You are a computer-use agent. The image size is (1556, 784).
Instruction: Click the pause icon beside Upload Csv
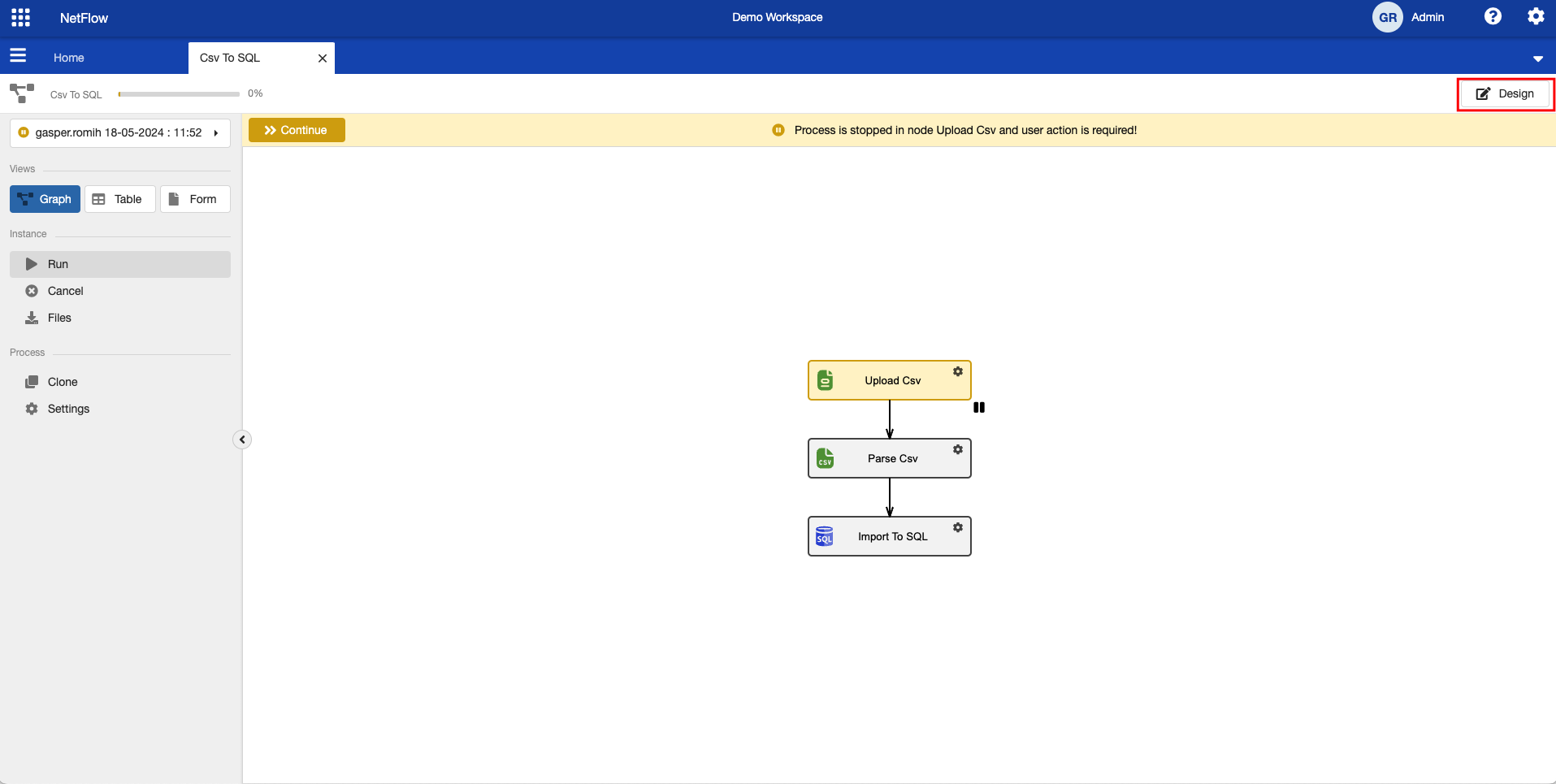coord(979,408)
